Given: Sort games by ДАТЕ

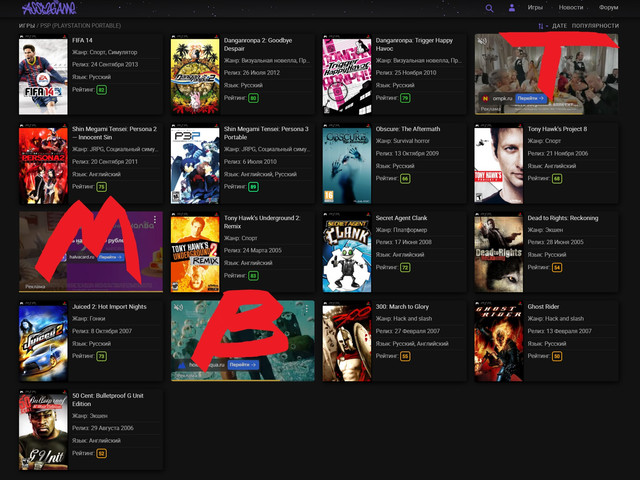Looking at the screenshot, I should (x=559, y=26).
